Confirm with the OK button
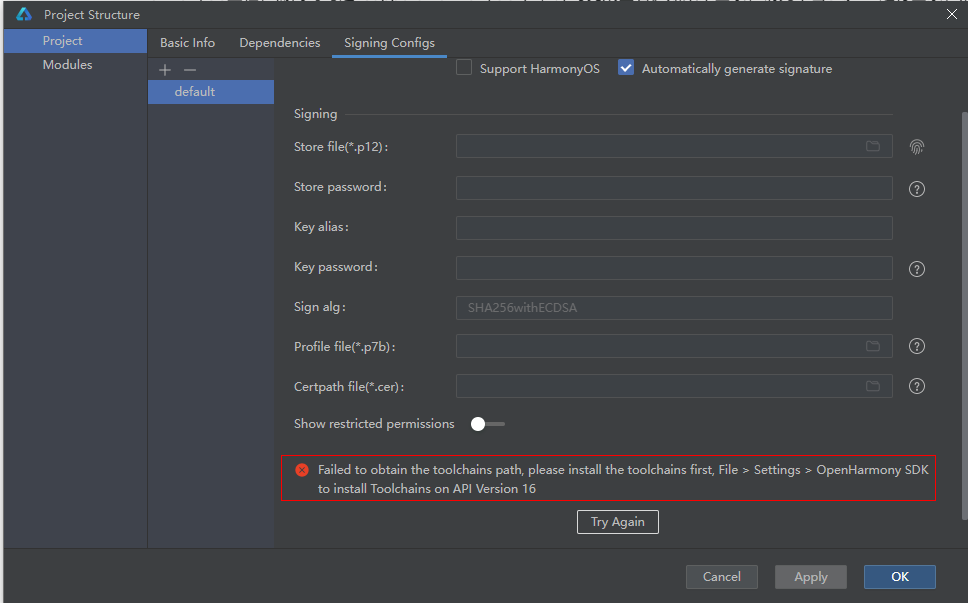 tap(899, 577)
